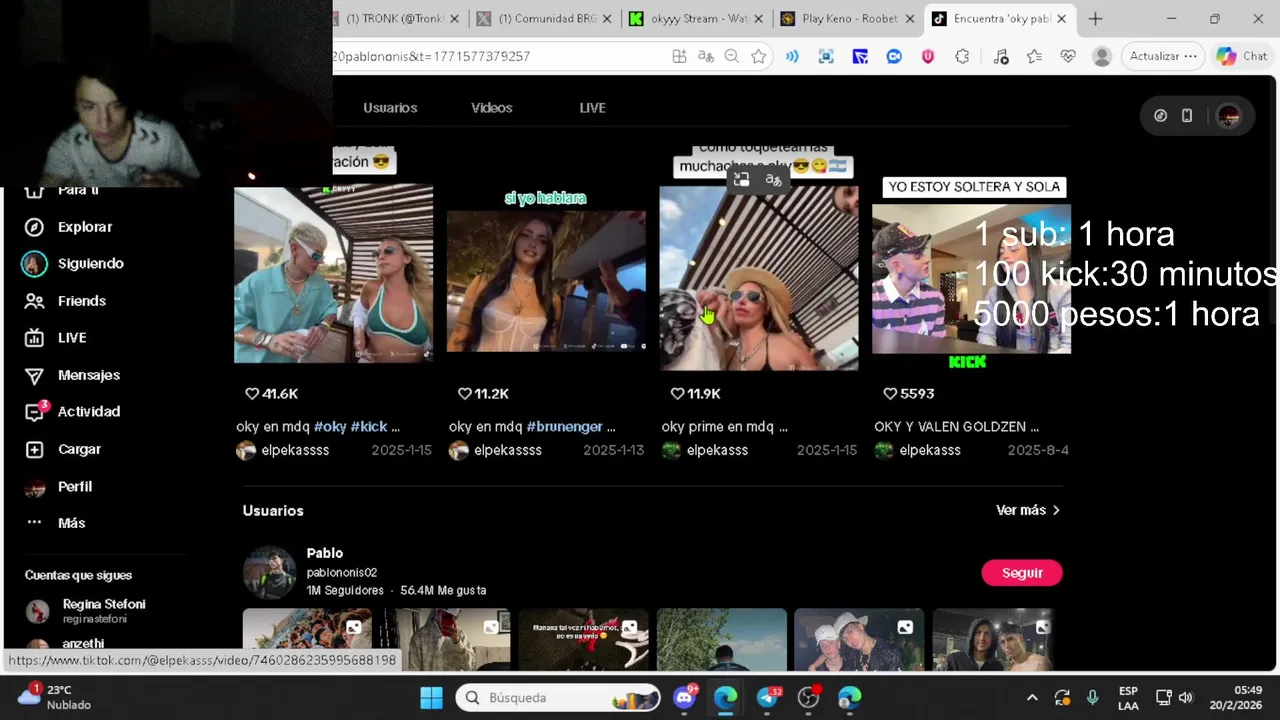
Task: Like the video with 11.9K likes
Action: pos(678,394)
